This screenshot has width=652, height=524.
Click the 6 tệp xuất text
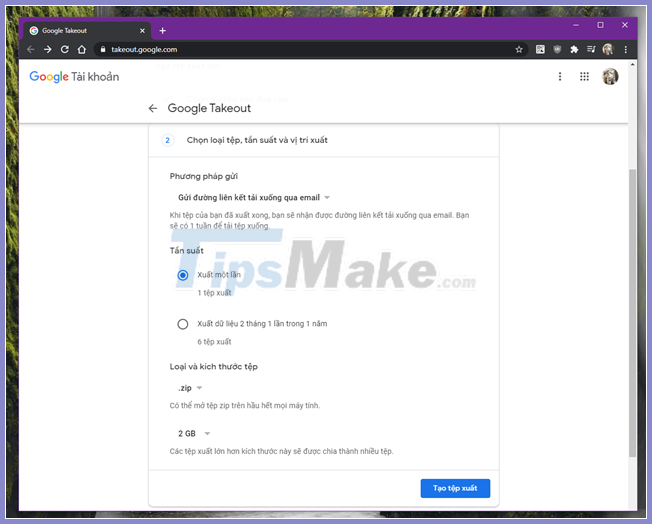coord(214,342)
